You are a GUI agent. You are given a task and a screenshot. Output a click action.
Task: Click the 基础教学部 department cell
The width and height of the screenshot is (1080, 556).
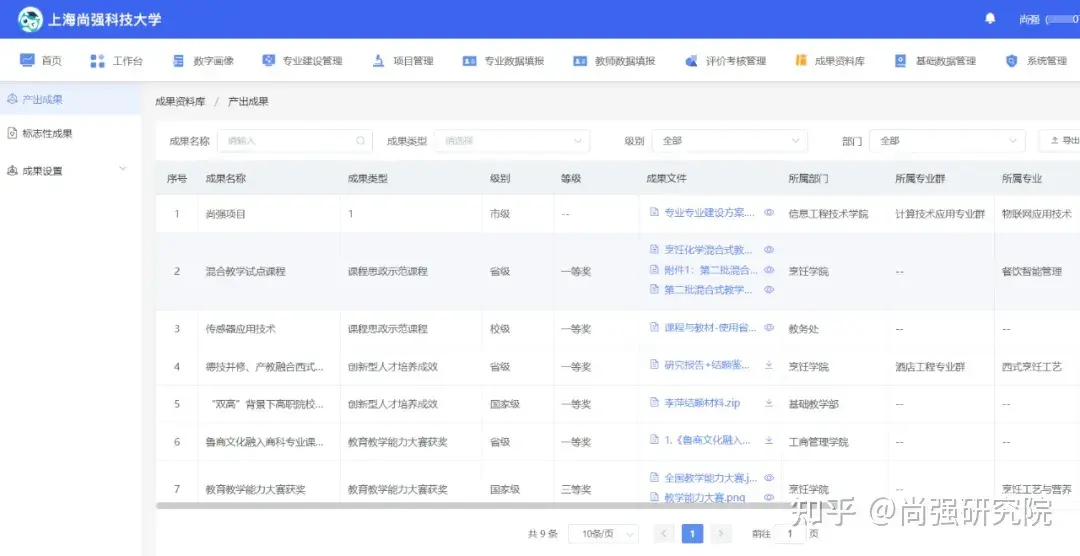pyautogui.click(x=813, y=404)
